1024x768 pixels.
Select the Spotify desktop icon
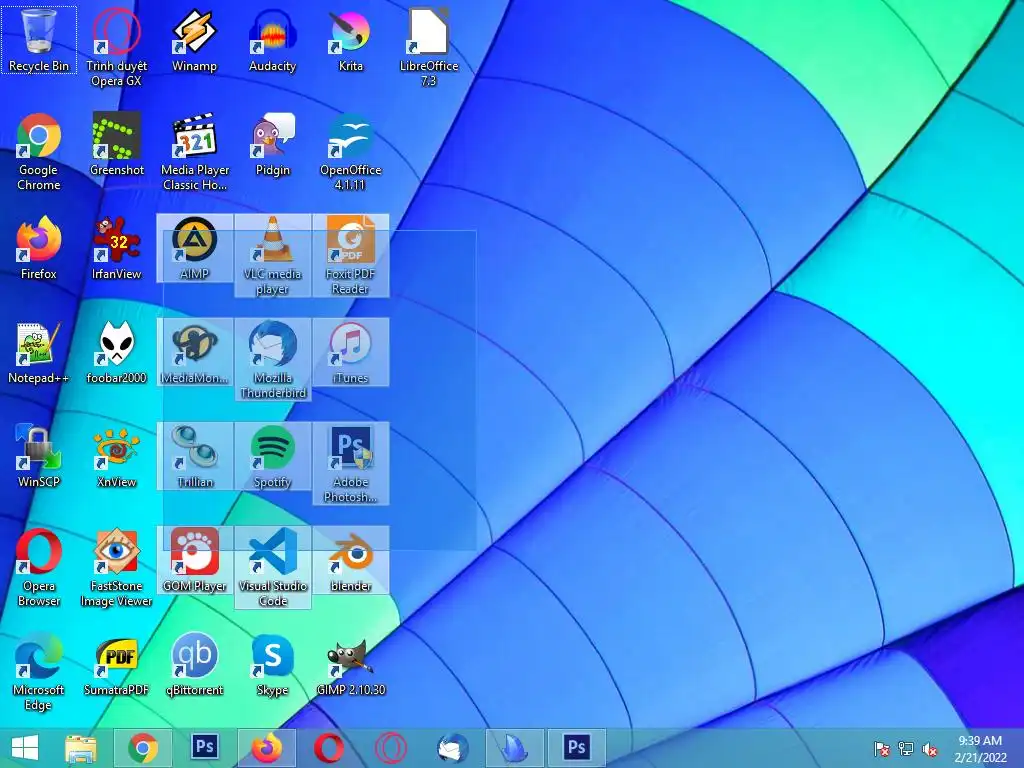pos(272,456)
